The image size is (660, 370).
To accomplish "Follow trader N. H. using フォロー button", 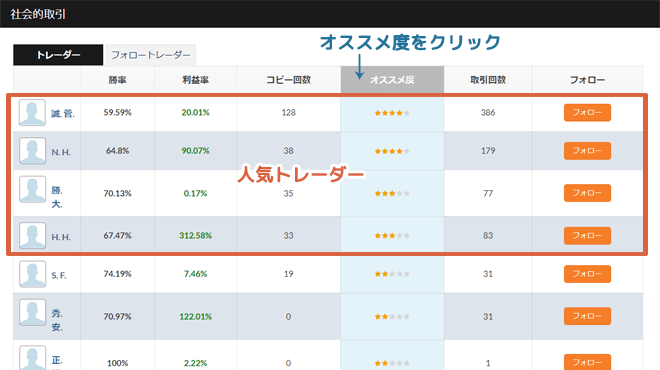I will pyautogui.click(x=587, y=151).
